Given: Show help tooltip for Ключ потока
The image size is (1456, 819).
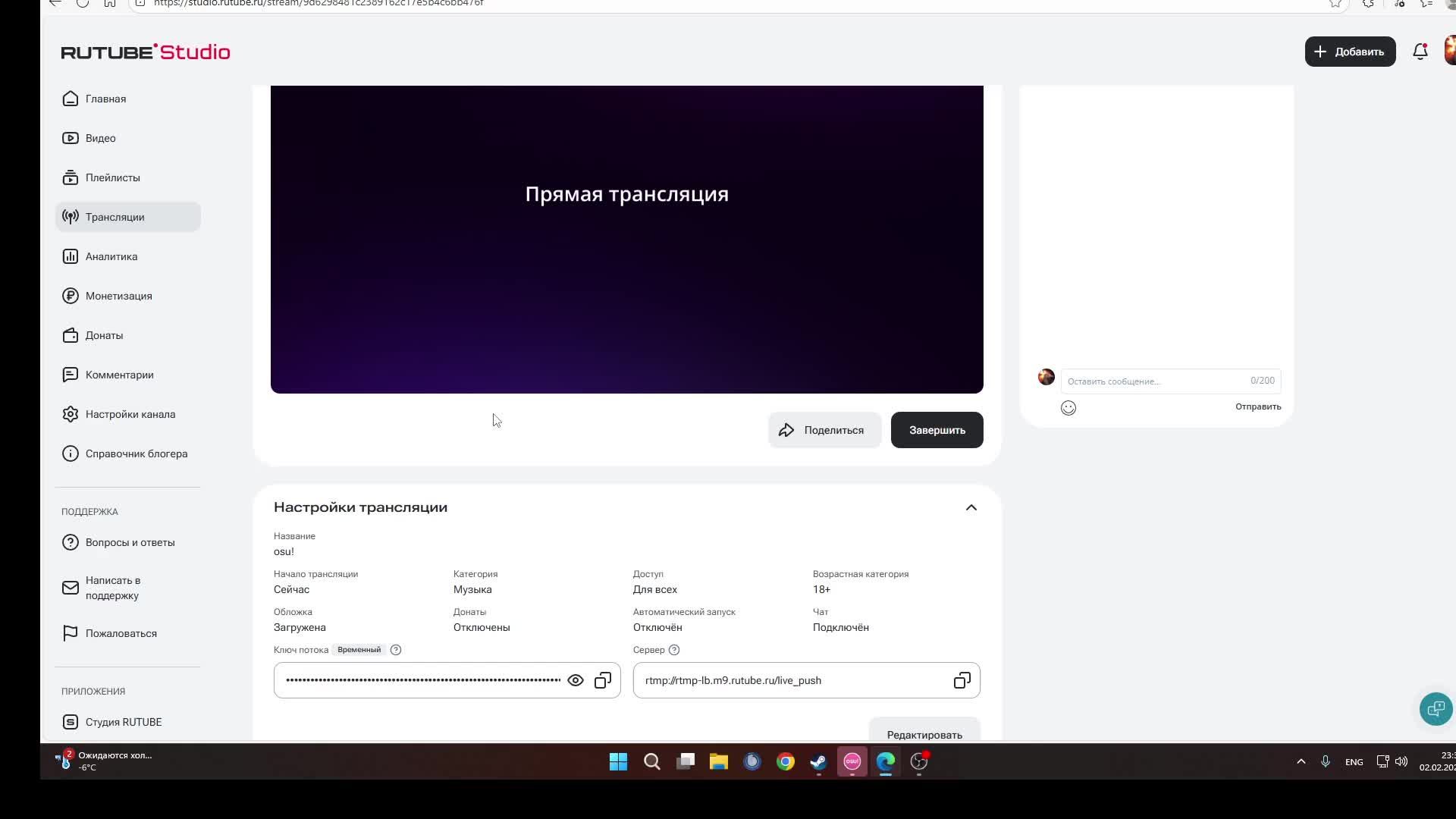Looking at the screenshot, I should pyautogui.click(x=395, y=650).
